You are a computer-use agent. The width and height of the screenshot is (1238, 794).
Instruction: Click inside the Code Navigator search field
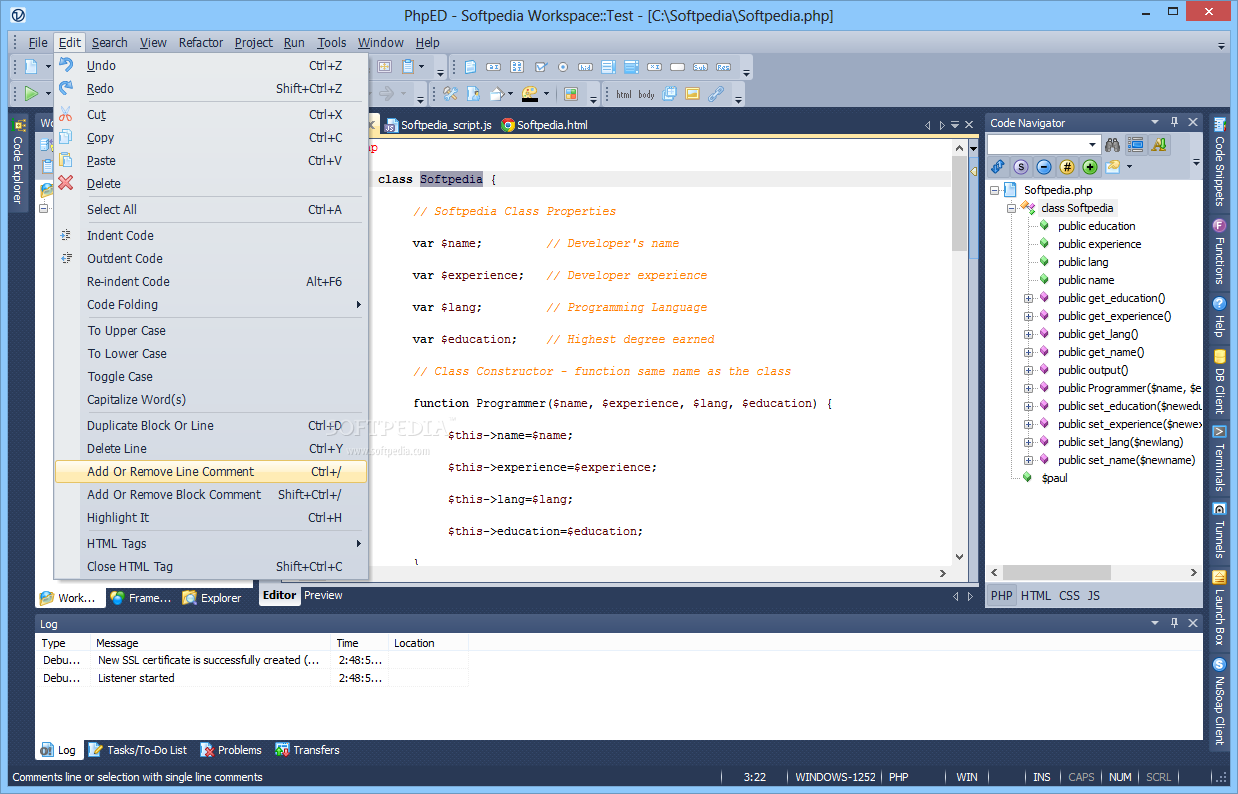coord(1036,145)
